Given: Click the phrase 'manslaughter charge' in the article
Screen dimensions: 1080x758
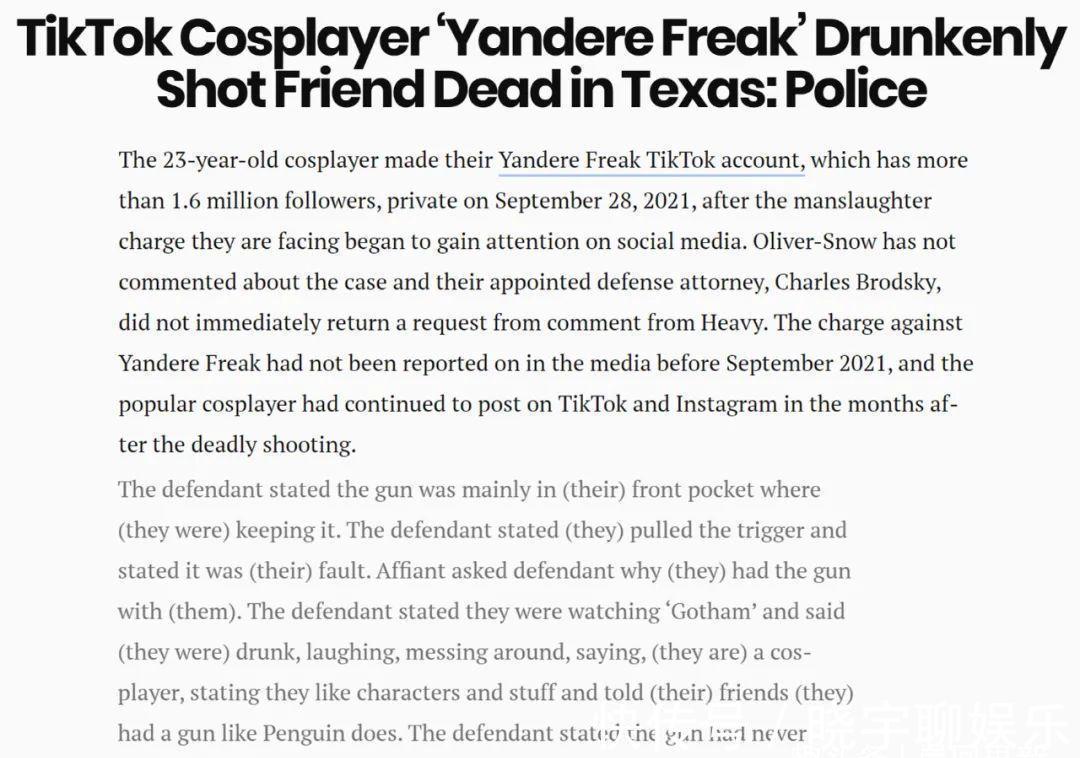Looking at the screenshot, I should click(x=858, y=201).
